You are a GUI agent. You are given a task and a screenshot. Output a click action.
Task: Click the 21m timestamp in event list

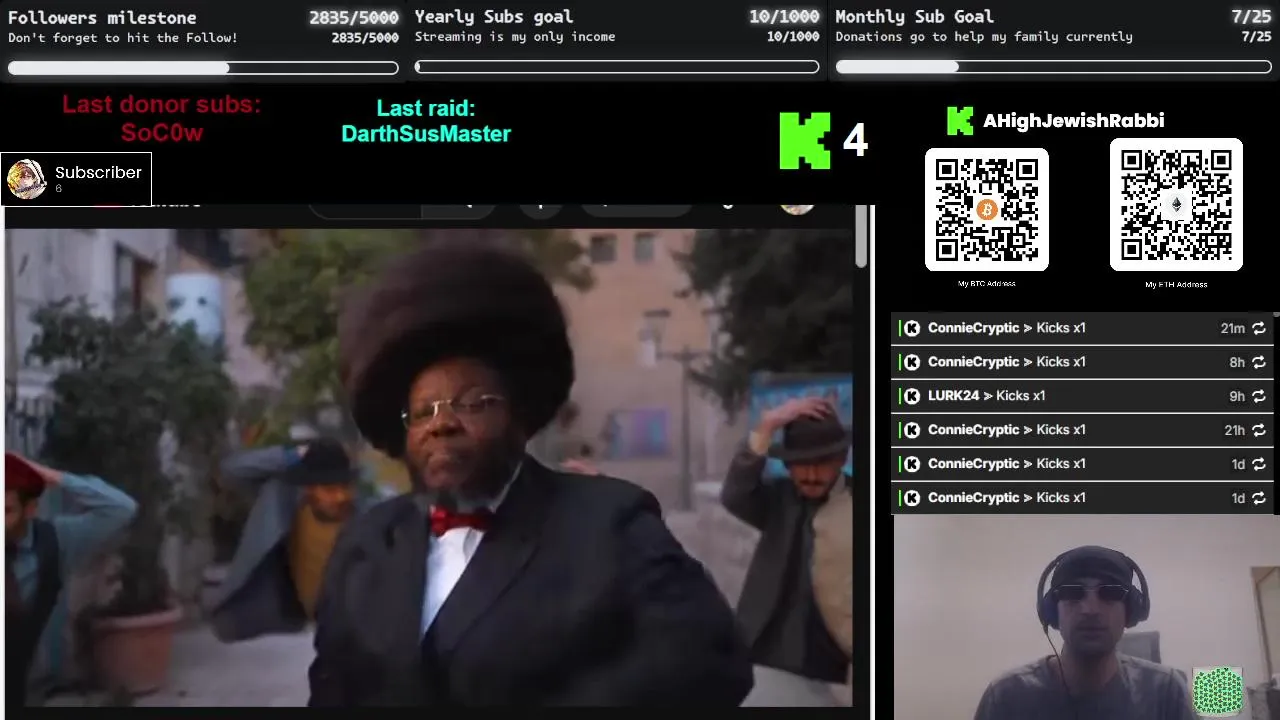[1232, 328]
